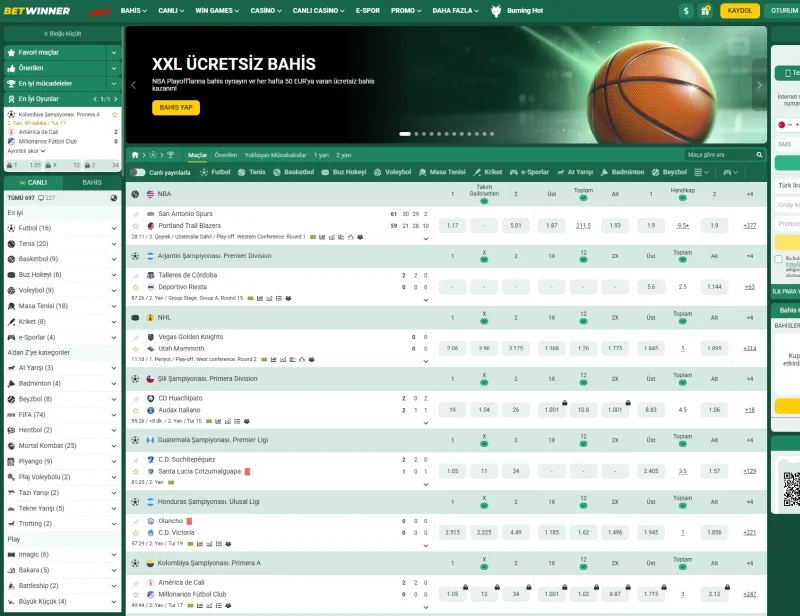The image size is (800, 616).
Task: Open Vegas Golden Knights match
Action: point(190,337)
